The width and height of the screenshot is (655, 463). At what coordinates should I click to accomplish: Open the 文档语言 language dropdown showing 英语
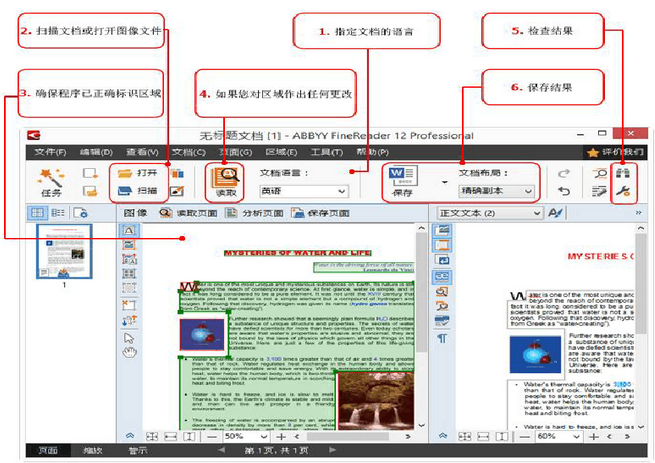coord(304,191)
